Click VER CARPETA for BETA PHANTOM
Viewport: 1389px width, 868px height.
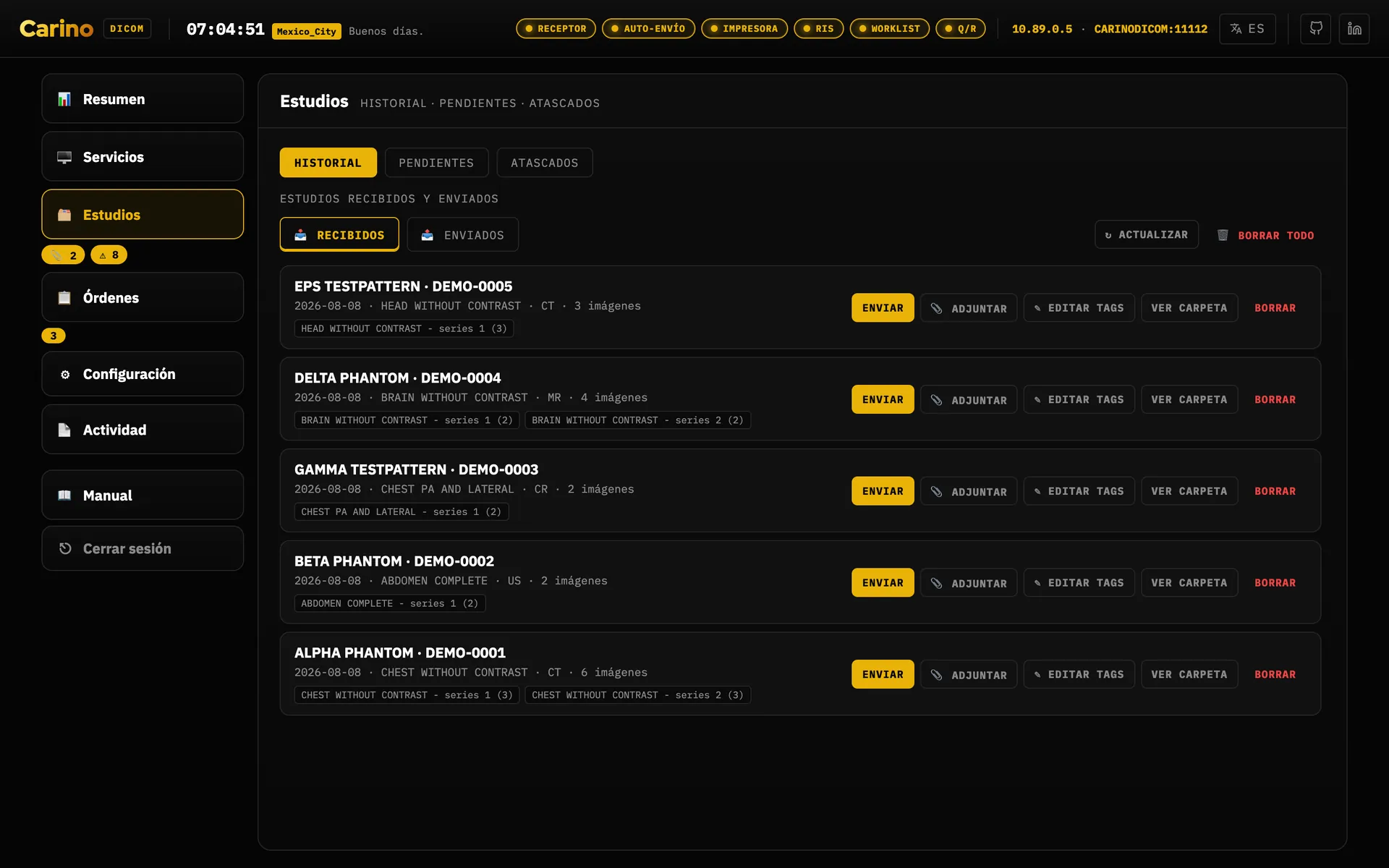tap(1189, 582)
